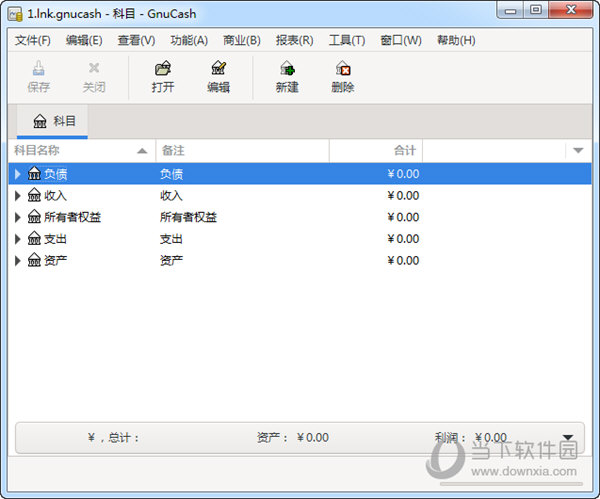Click the 备注 column header
The height and width of the screenshot is (499, 600).
tap(243, 150)
